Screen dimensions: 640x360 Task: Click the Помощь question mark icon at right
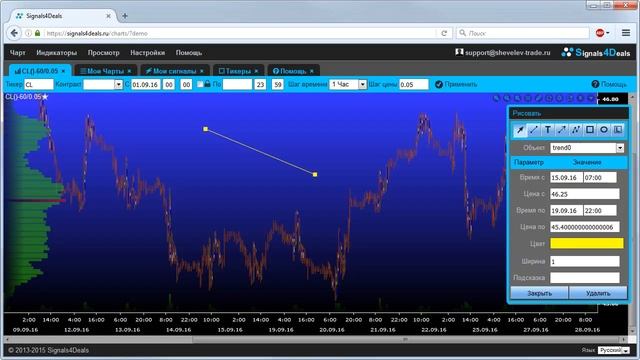595,84
